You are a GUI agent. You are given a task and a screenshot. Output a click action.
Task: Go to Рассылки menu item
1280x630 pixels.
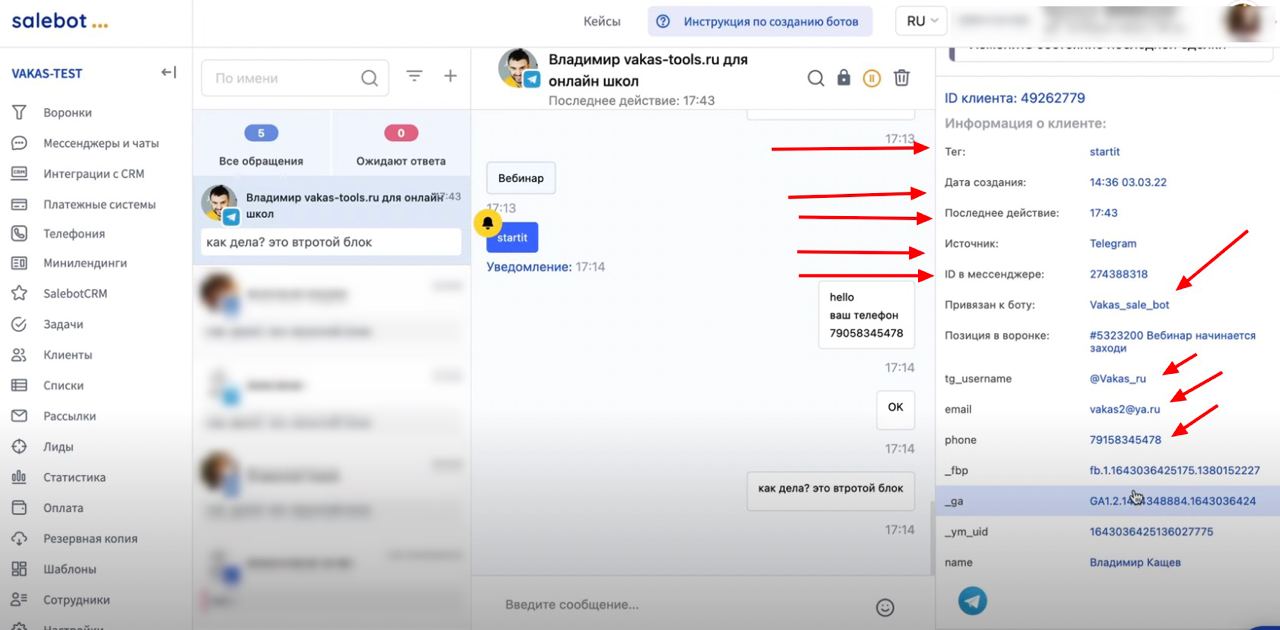tap(69, 416)
